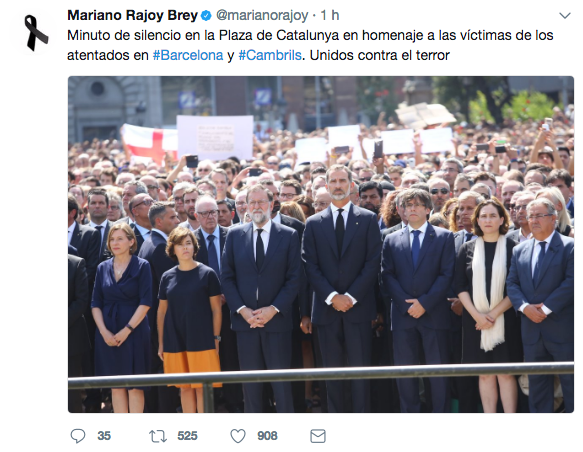Click the retweet arrows icon
Image resolution: width=583 pixels, height=452 pixels.
tap(158, 436)
